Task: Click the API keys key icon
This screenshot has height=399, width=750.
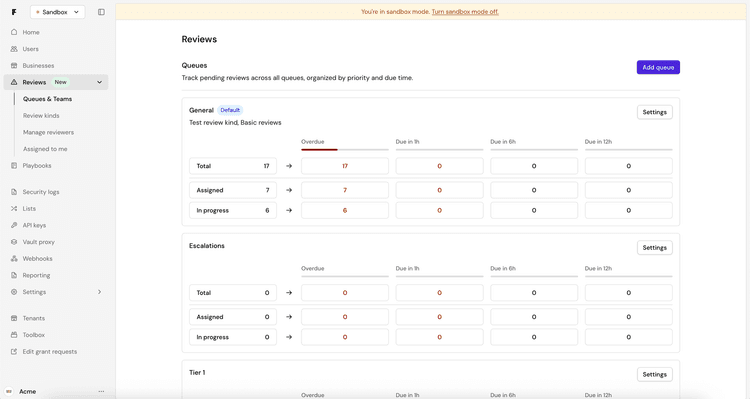Action: (x=14, y=225)
